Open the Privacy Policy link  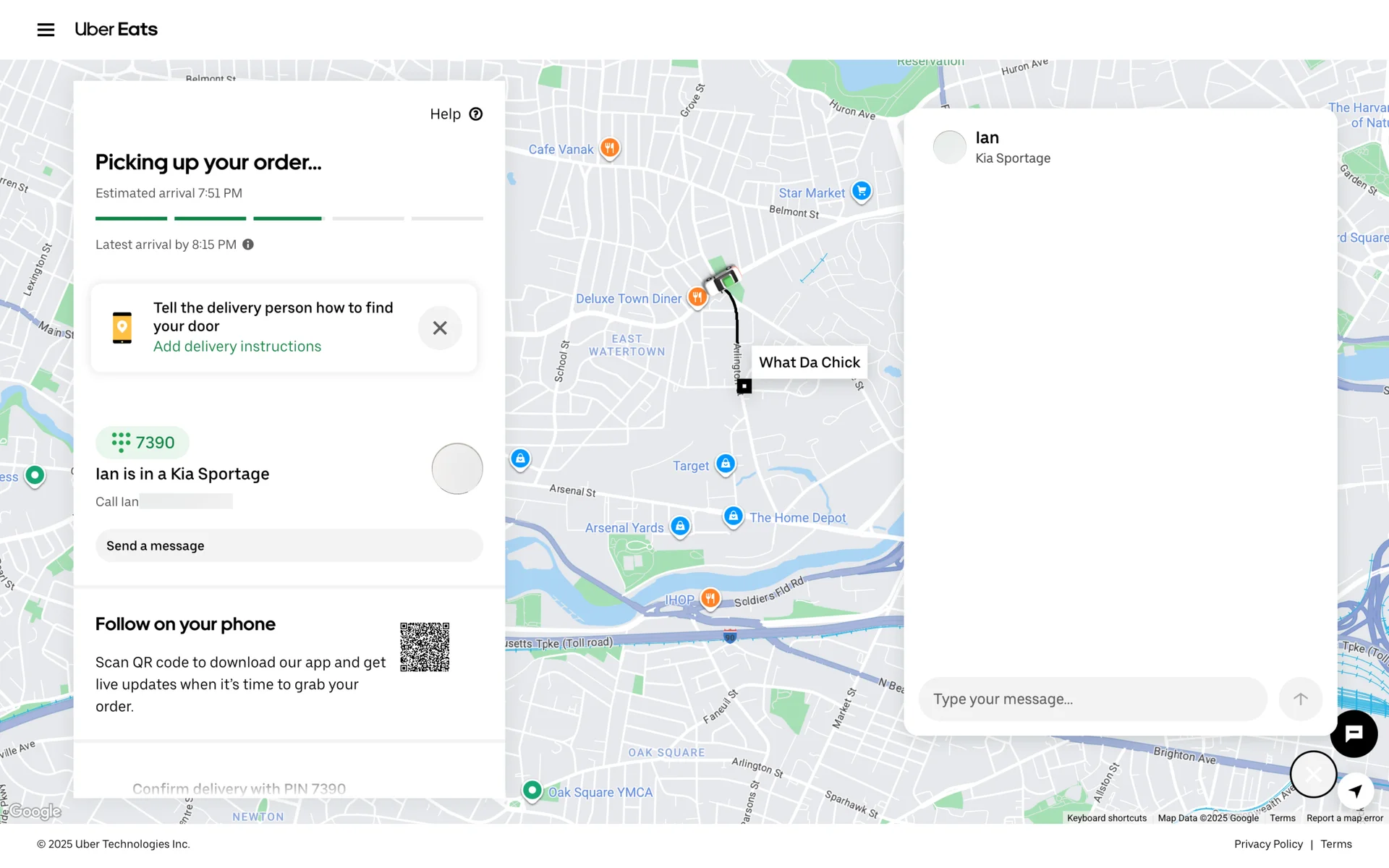point(1267,844)
